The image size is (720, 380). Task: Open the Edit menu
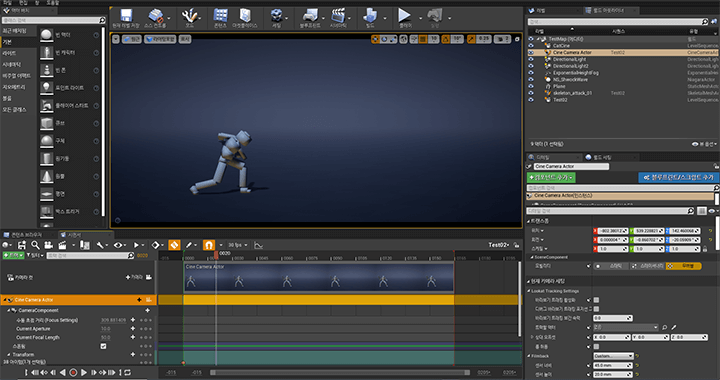pos(23,3)
